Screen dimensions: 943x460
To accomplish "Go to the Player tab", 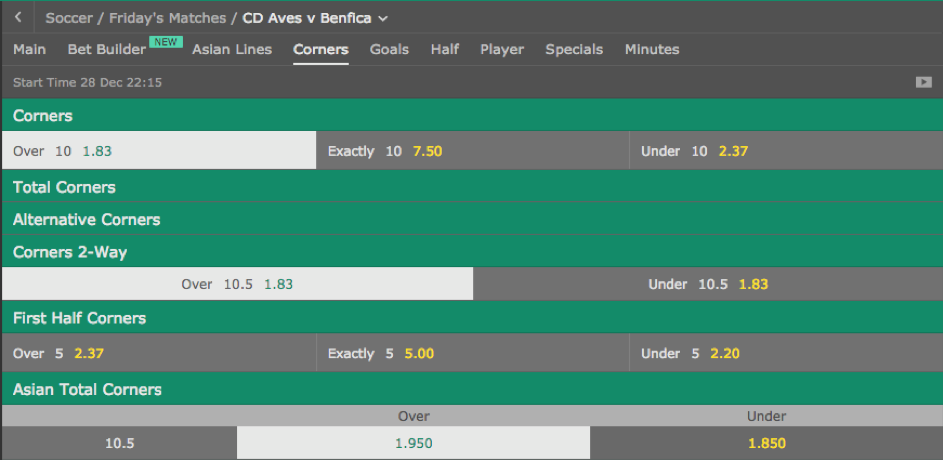I will (502, 49).
